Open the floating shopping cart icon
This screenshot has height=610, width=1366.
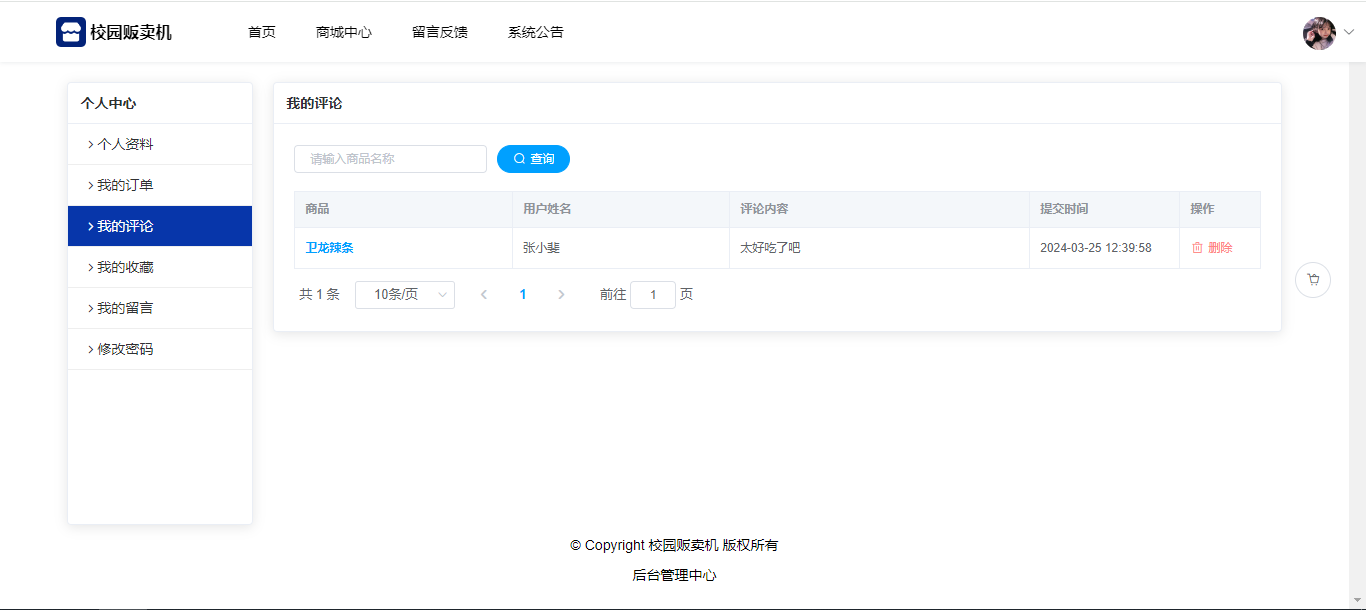tap(1312, 280)
